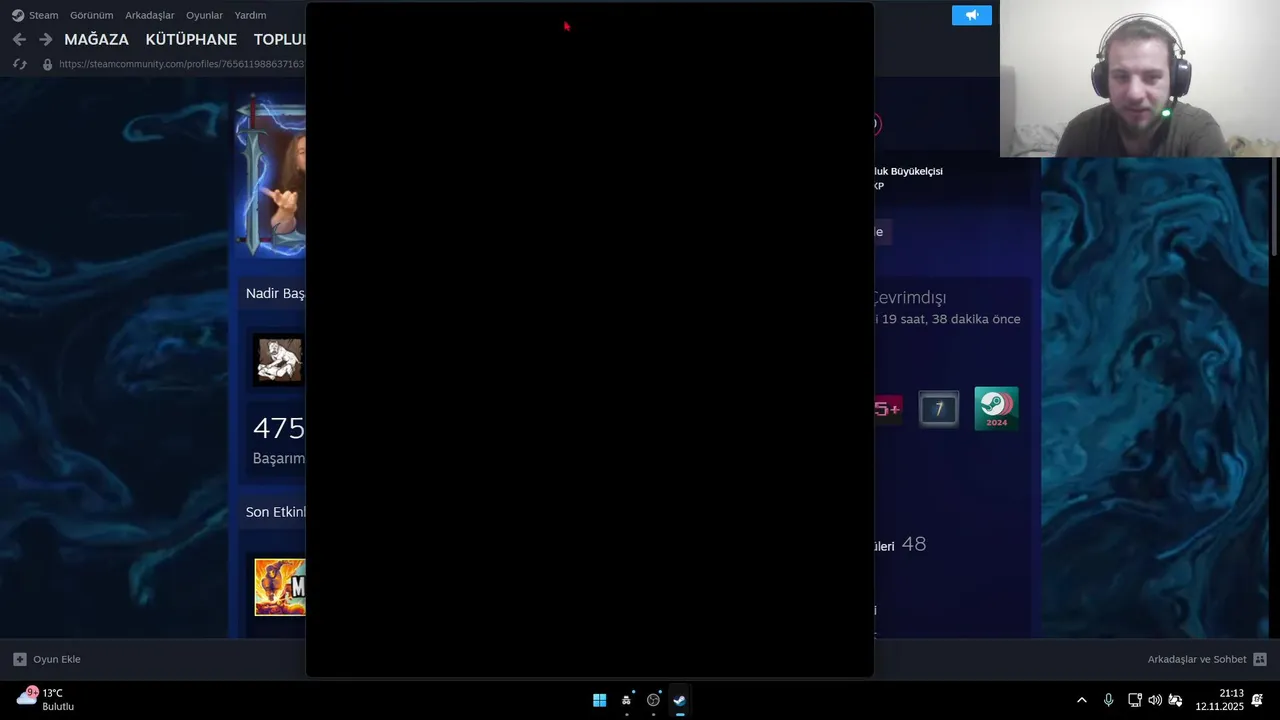Go back with the left arrow

(x=19, y=39)
